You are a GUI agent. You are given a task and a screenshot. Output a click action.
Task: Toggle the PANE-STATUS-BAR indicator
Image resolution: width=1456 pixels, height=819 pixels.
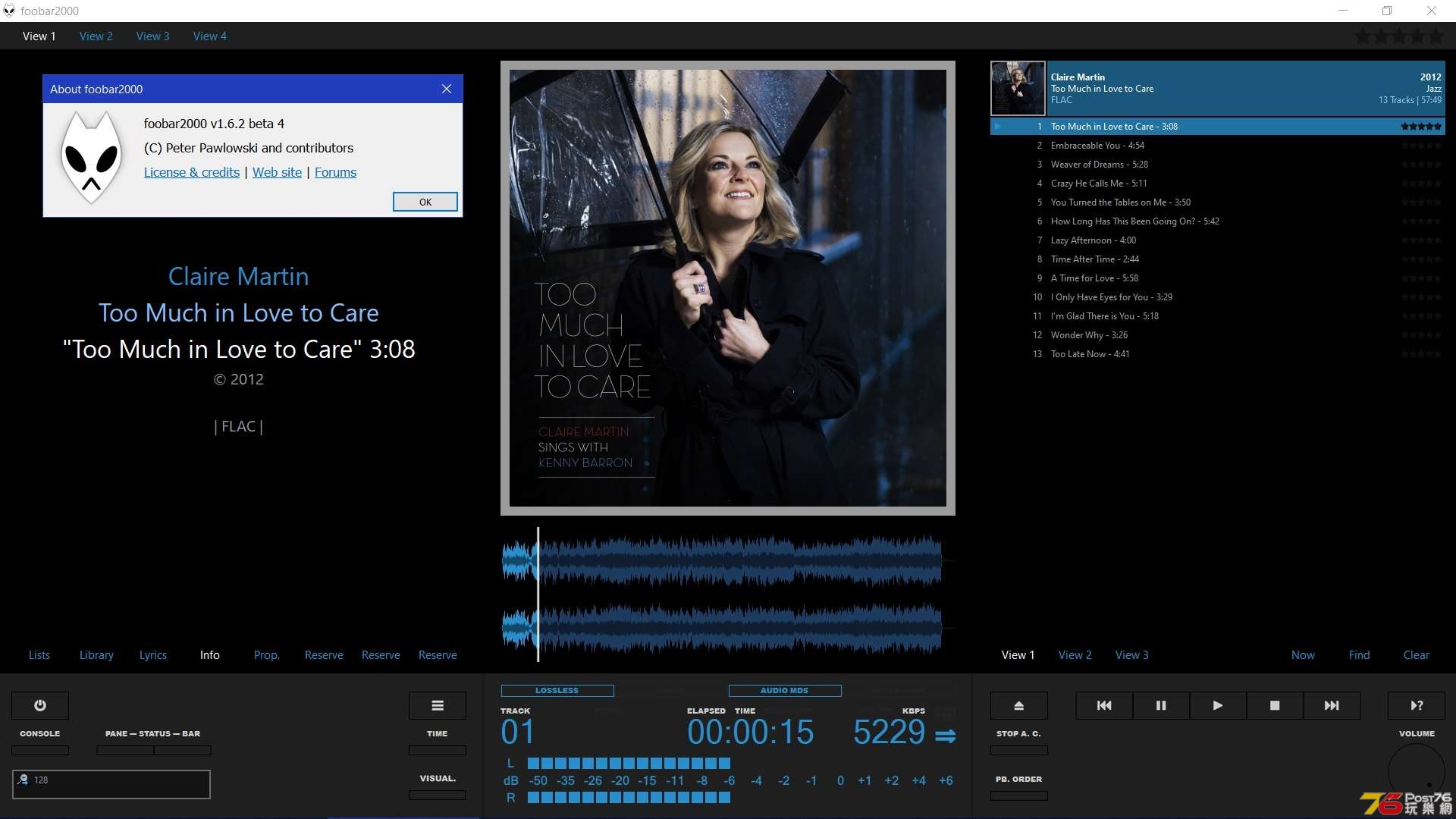coord(154,750)
